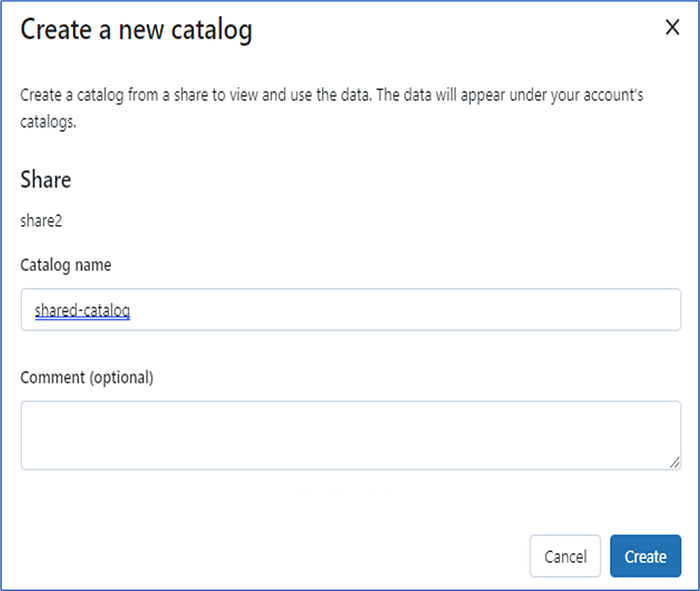Select the Catalog name field label
Screen dimensions: 700x591
coord(66,265)
